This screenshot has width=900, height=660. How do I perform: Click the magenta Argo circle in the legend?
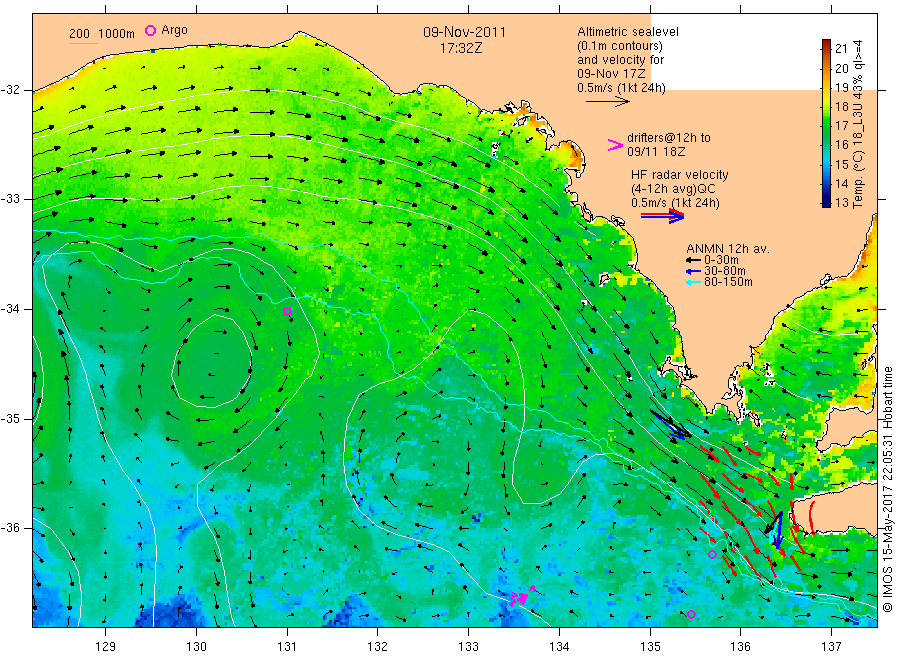tap(150, 30)
